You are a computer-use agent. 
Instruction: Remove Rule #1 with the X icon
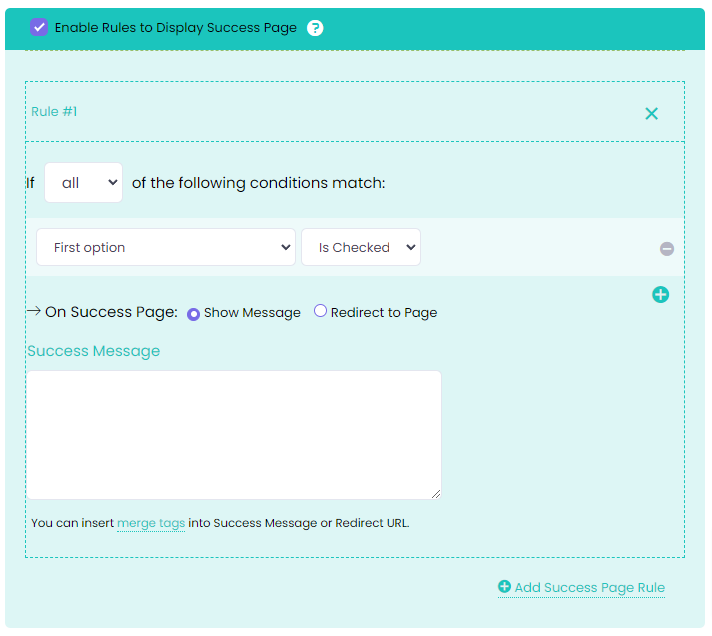(x=651, y=114)
